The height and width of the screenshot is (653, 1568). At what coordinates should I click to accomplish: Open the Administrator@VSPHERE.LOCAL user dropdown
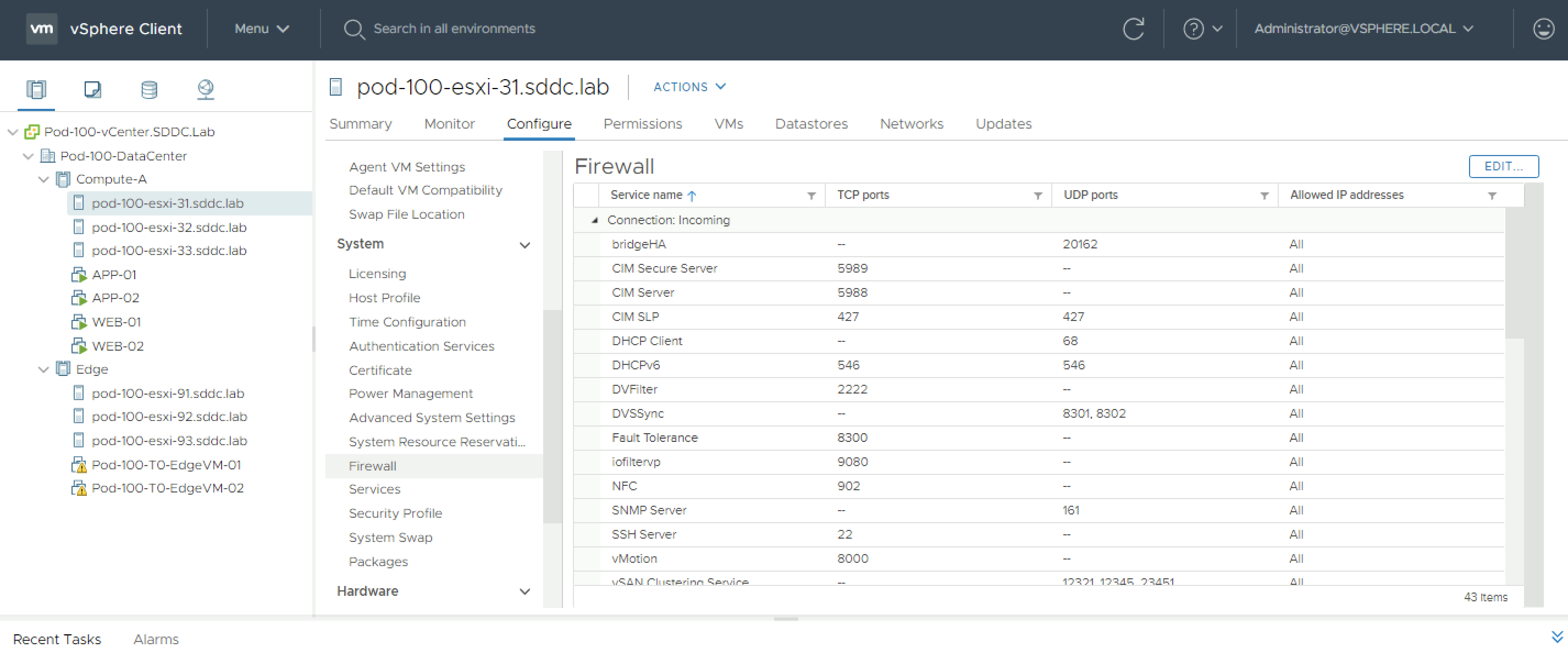pyautogui.click(x=1363, y=29)
